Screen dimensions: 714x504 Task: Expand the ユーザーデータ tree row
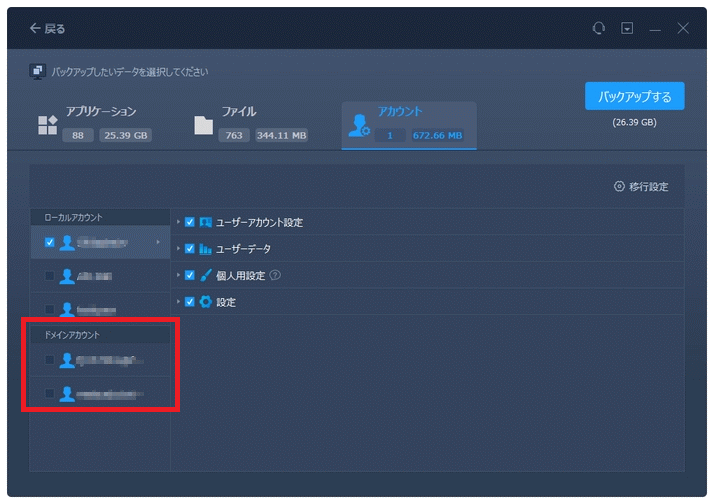(179, 249)
